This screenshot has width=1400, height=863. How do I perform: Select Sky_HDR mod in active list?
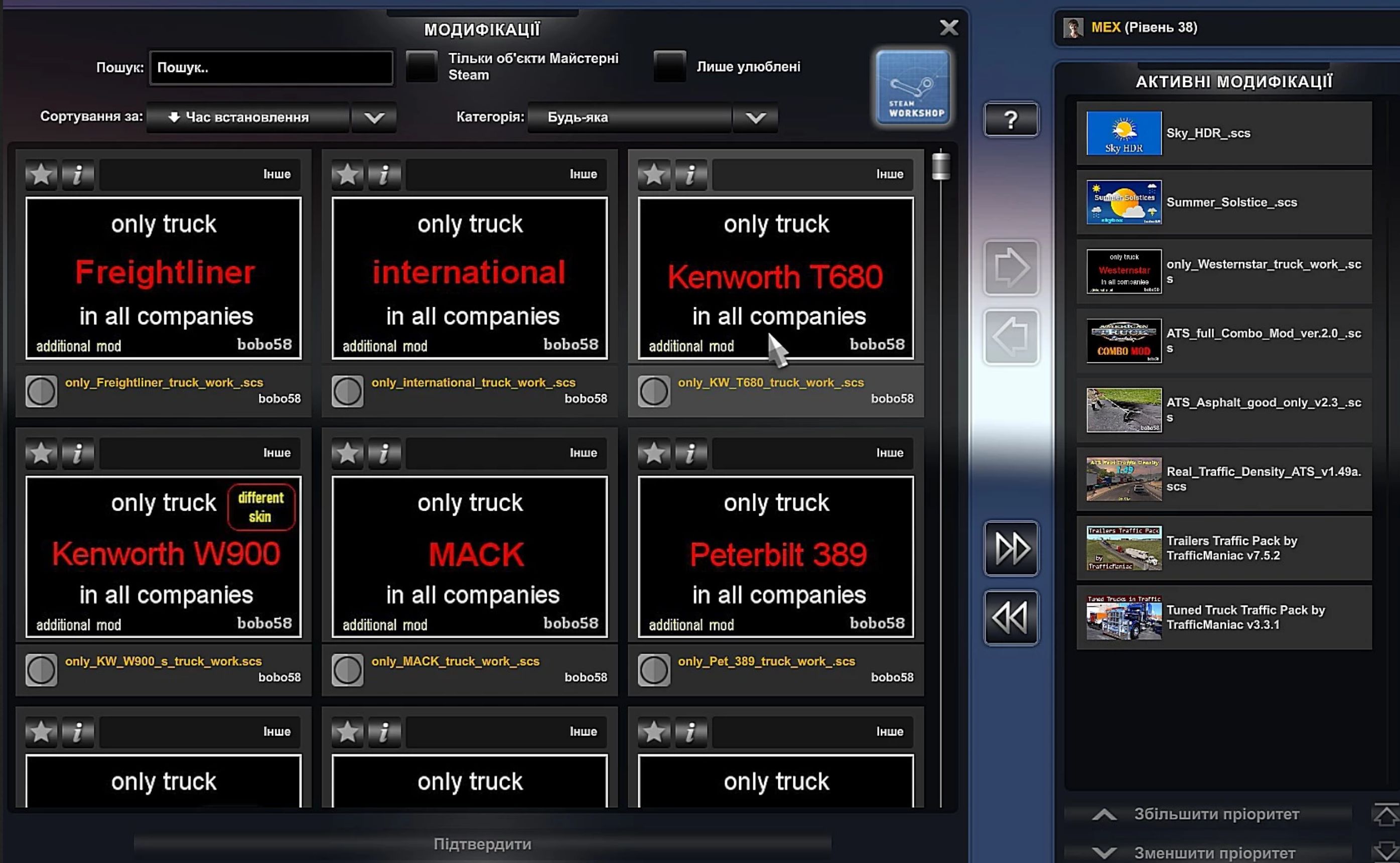tap(1223, 133)
